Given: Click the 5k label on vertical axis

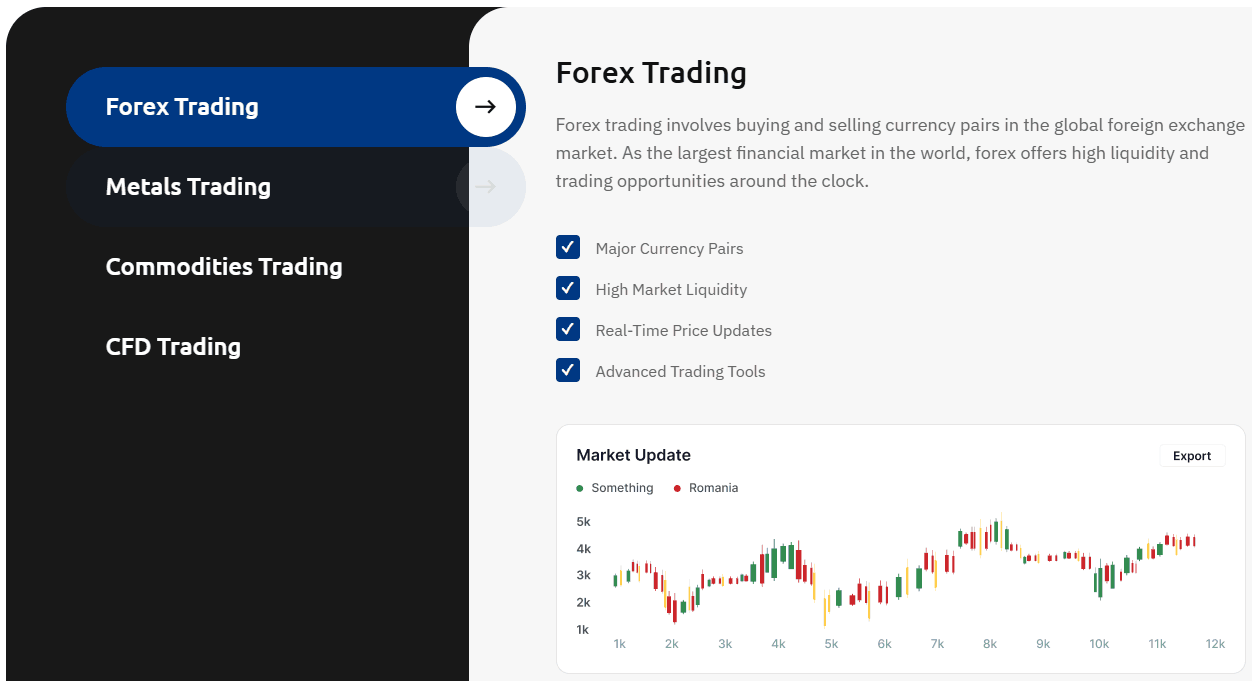Looking at the screenshot, I should 583,522.
